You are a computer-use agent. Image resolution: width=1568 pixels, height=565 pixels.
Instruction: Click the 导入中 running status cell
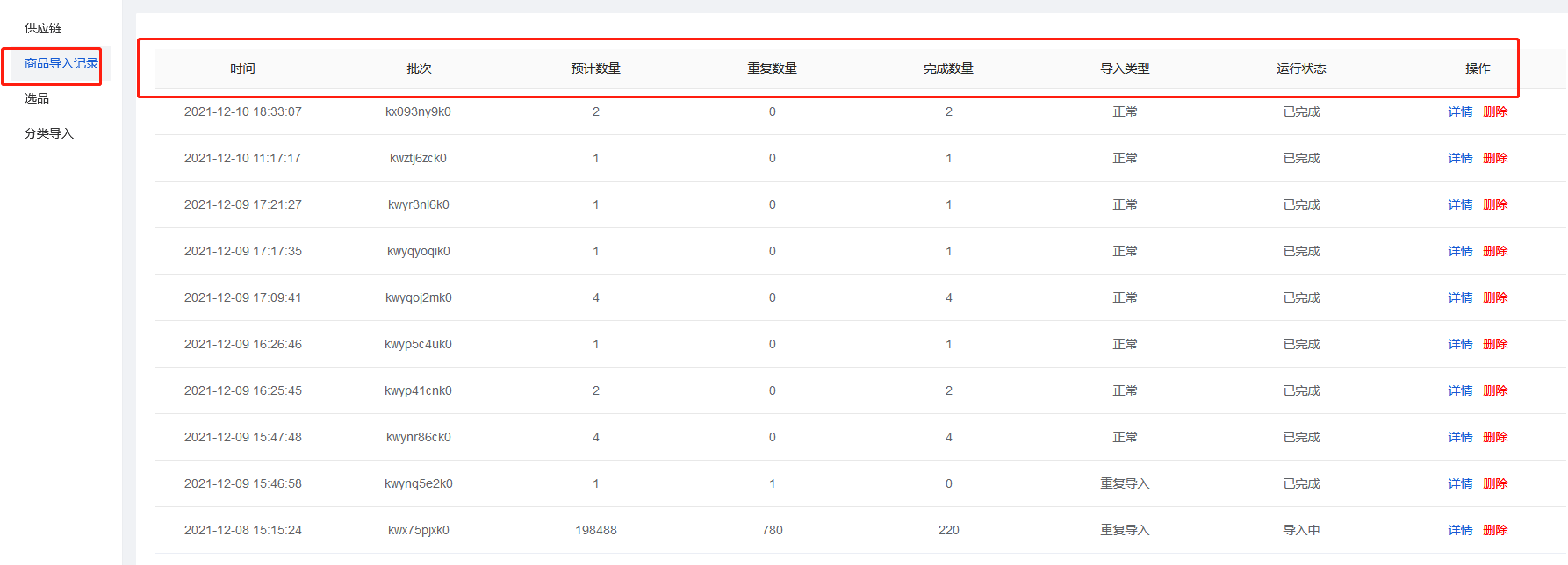1301,530
